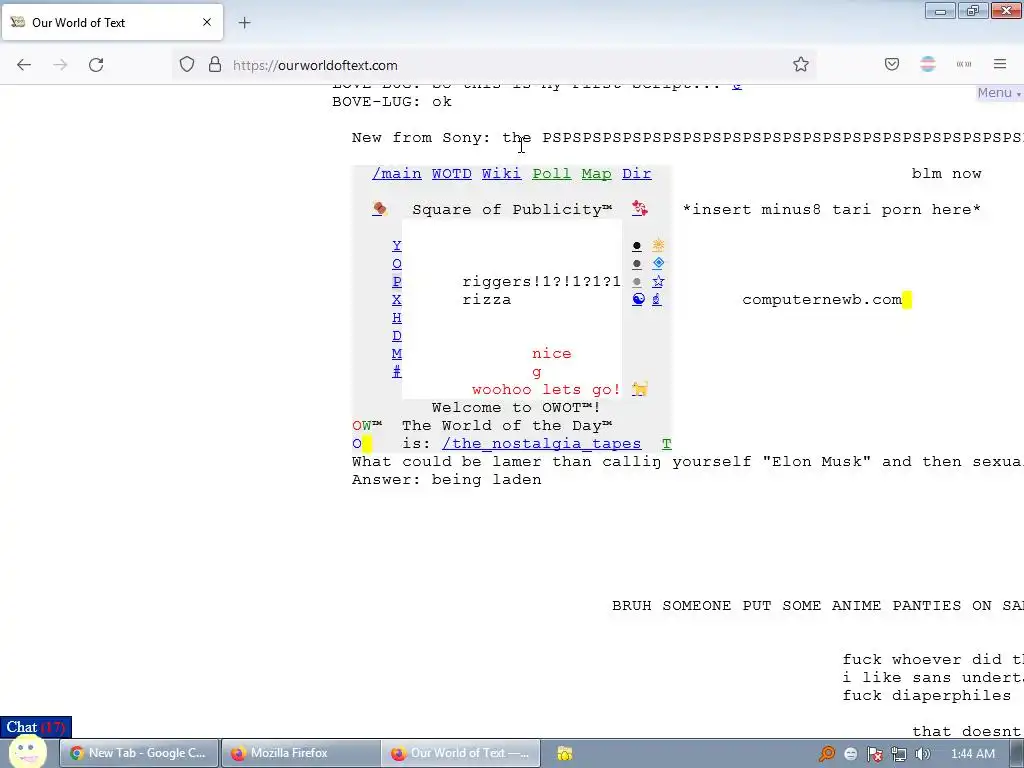Follow the Y letter link

(x=396, y=246)
